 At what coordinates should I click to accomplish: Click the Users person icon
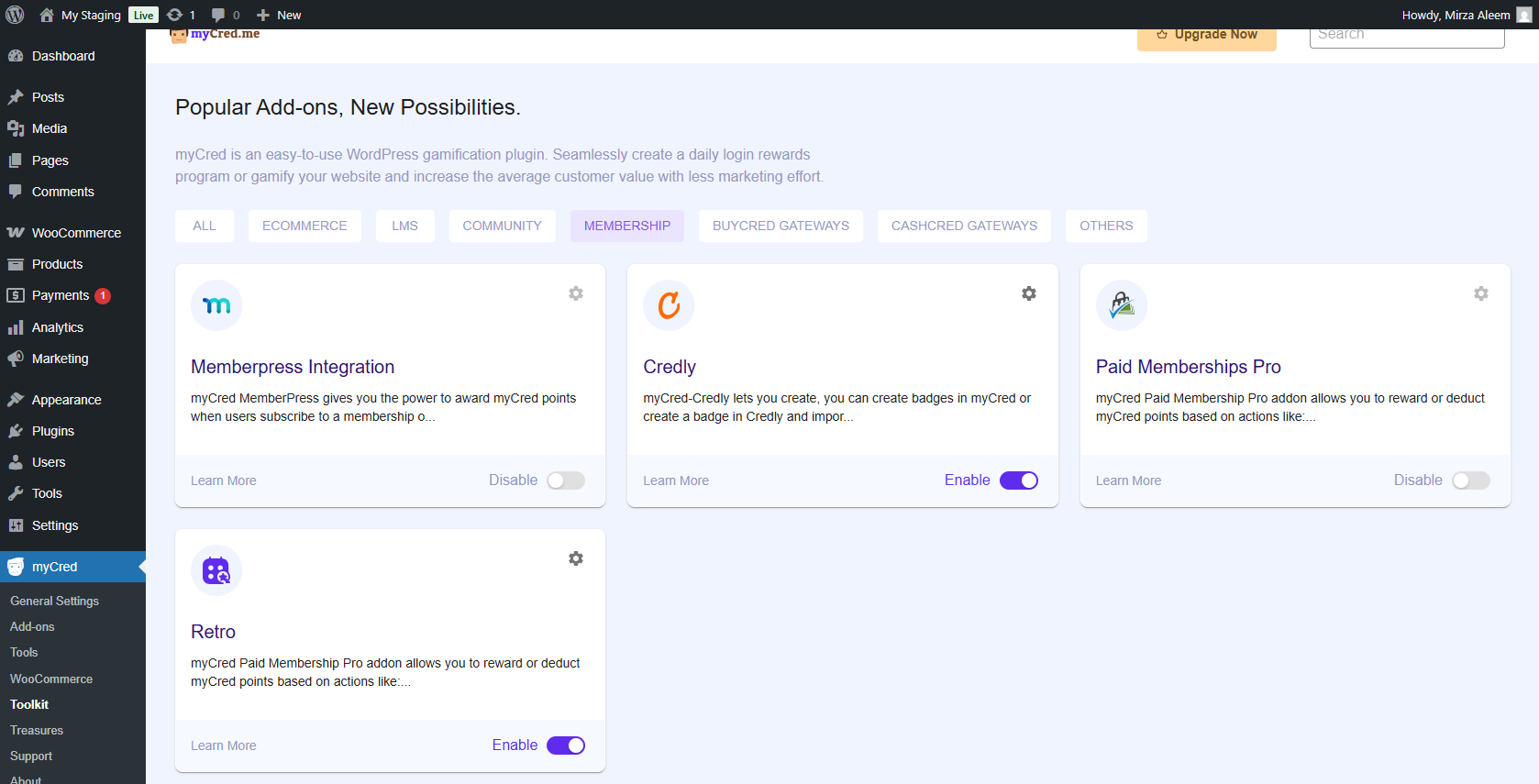click(x=16, y=462)
